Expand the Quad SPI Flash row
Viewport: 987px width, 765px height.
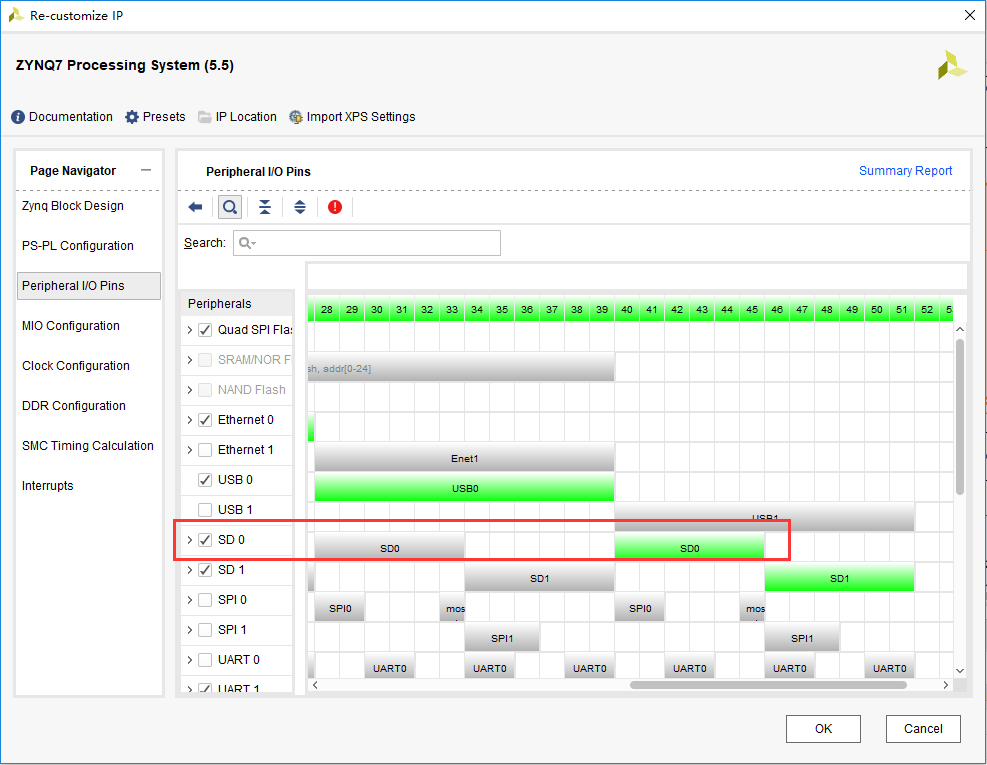[x=189, y=330]
